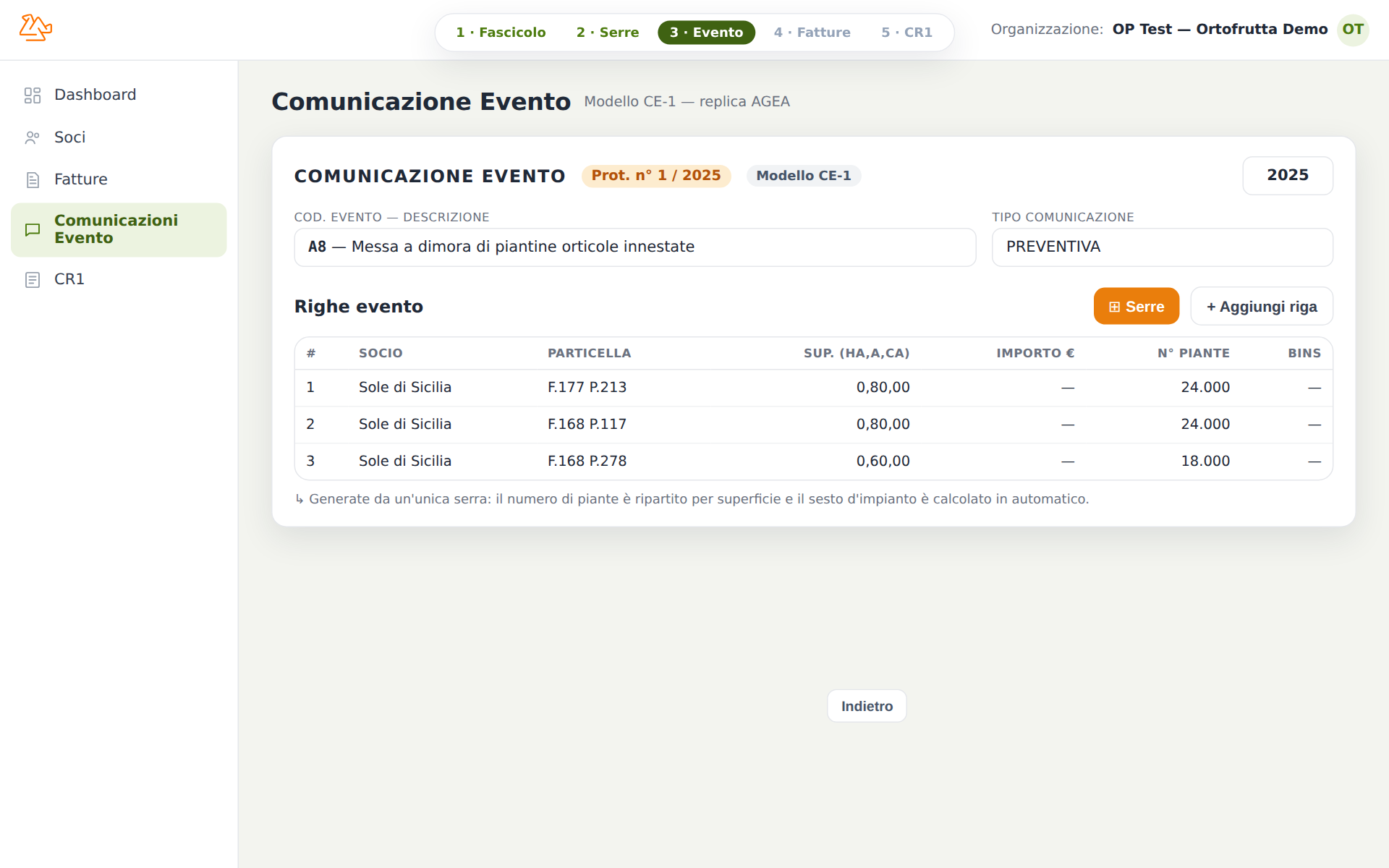This screenshot has height=868, width=1389.
Task: Select row with particella F.168 P.117
Action: pyautogui.click(x=813, y=425)
